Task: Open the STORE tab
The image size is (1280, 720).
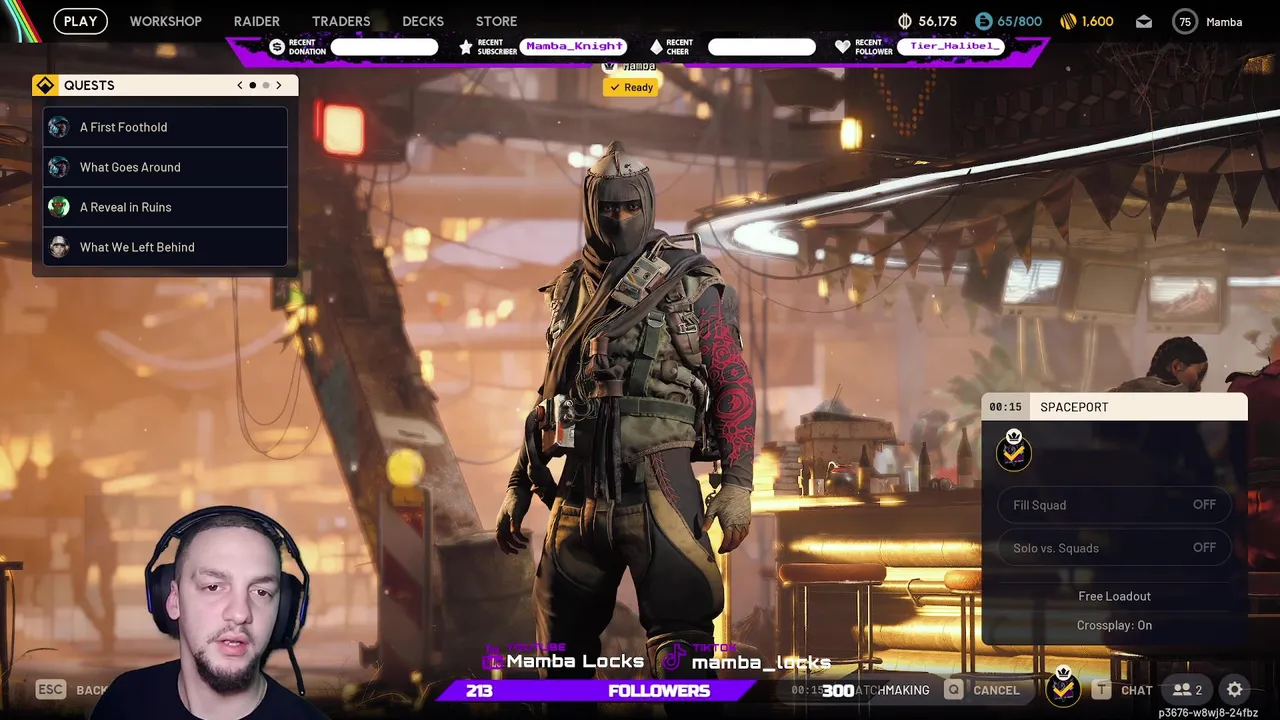Action: point(496,21)
